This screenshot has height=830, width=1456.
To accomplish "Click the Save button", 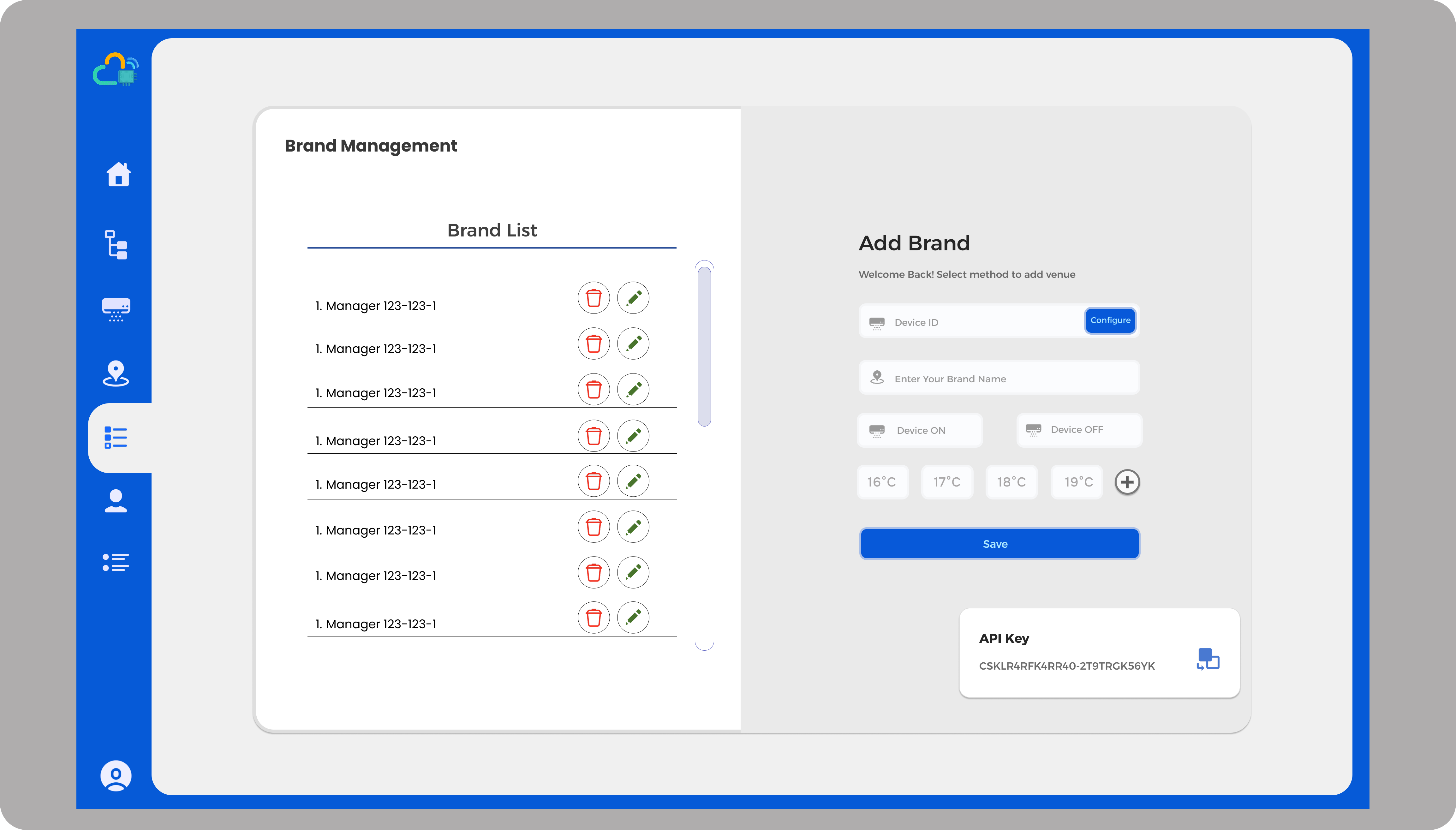I will point(999,544).
